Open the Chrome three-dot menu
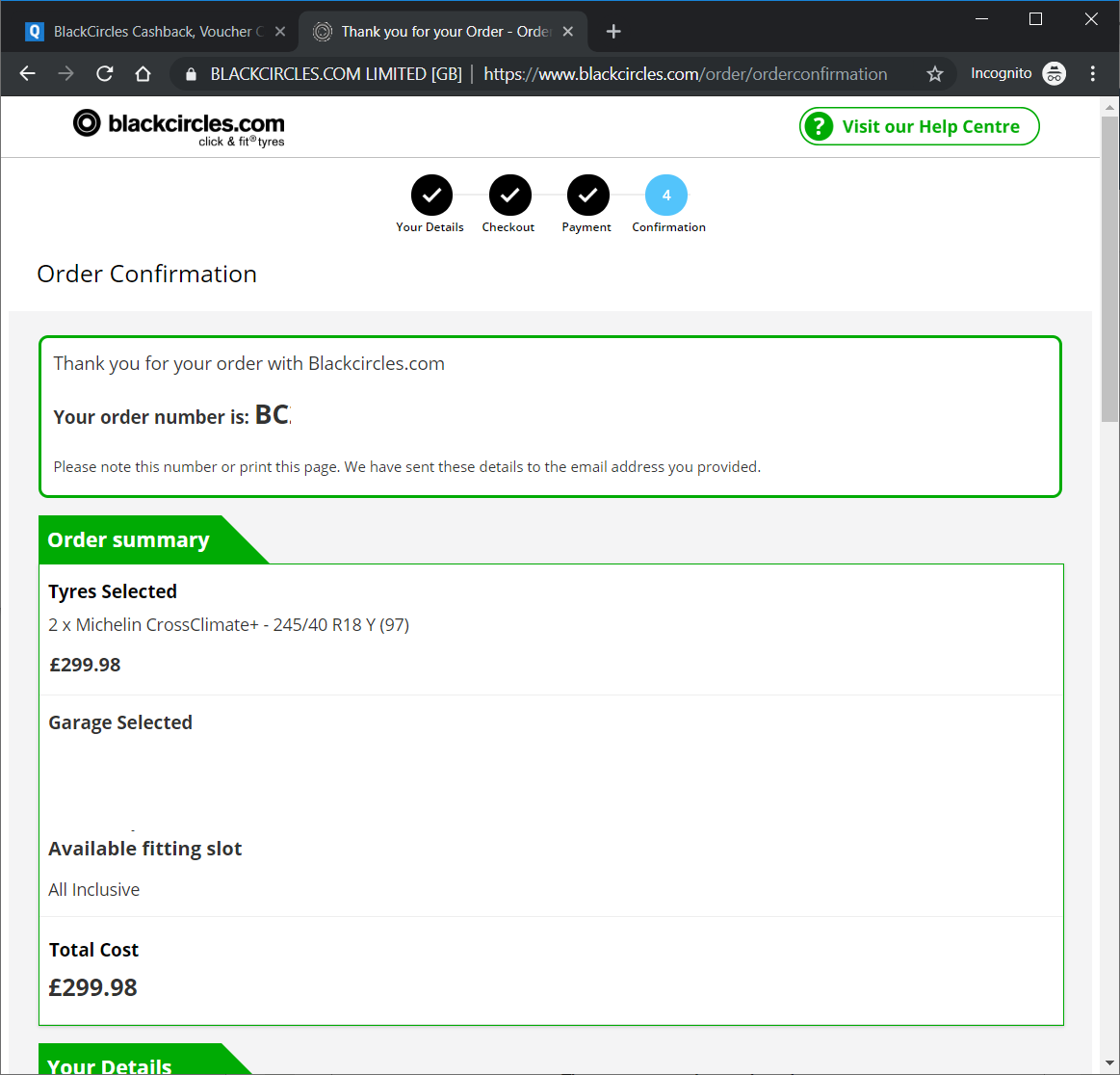 point(1093,73)
